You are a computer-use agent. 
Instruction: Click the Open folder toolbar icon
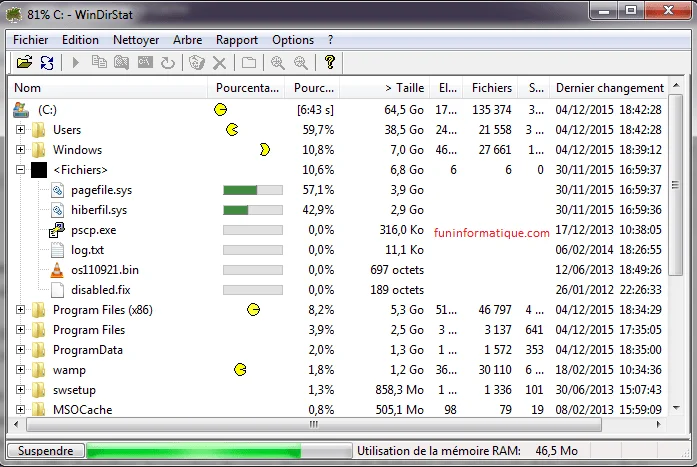click(24, 63)
